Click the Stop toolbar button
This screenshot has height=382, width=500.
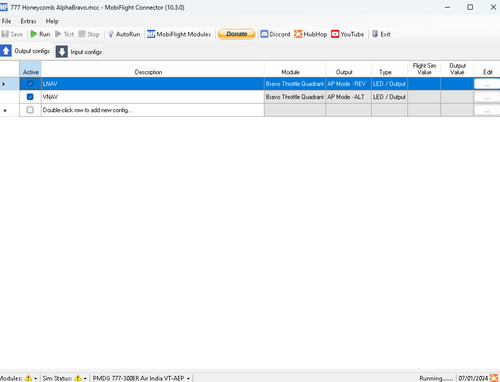click(89, 34)
